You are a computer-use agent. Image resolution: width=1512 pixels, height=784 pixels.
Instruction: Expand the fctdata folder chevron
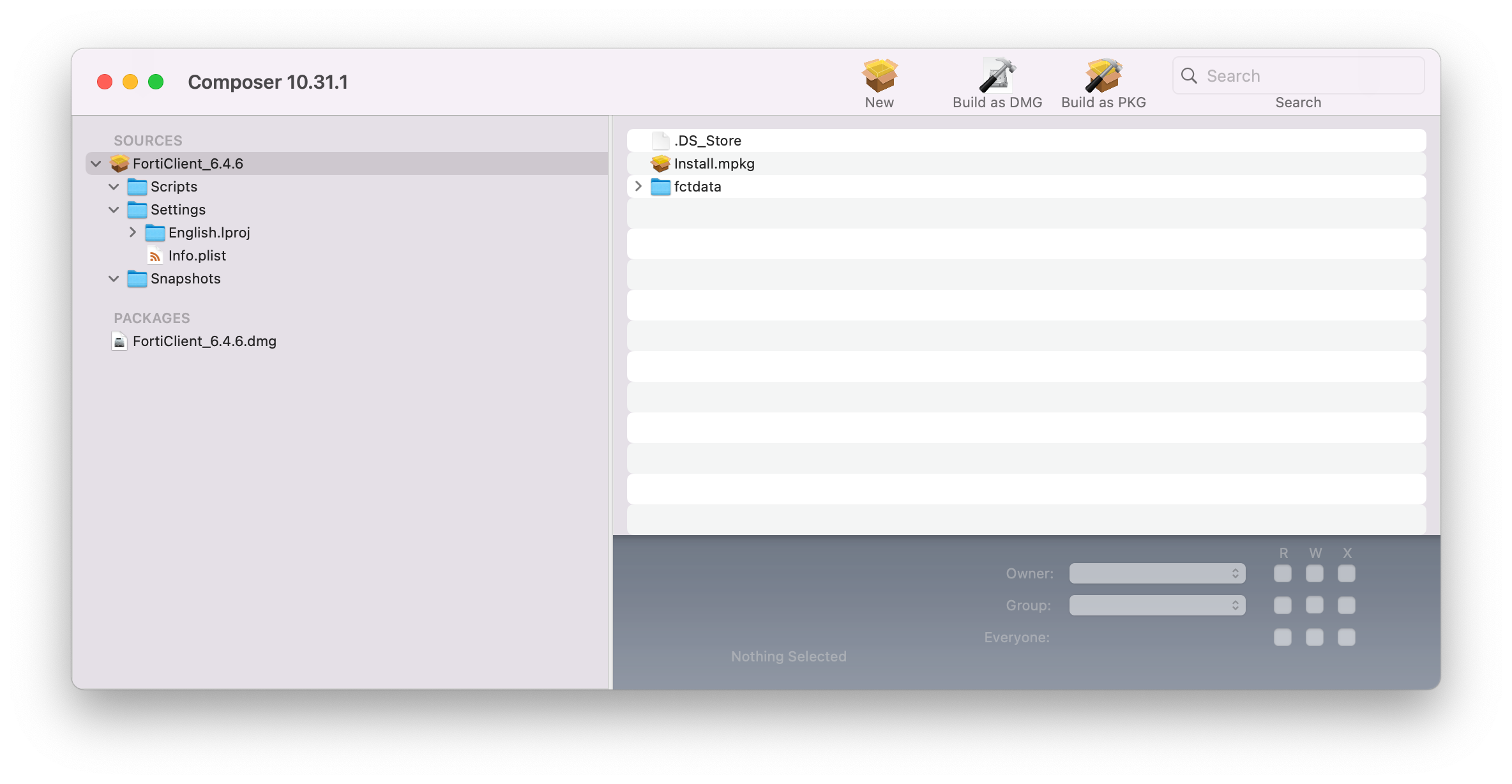tap(638, 186)
